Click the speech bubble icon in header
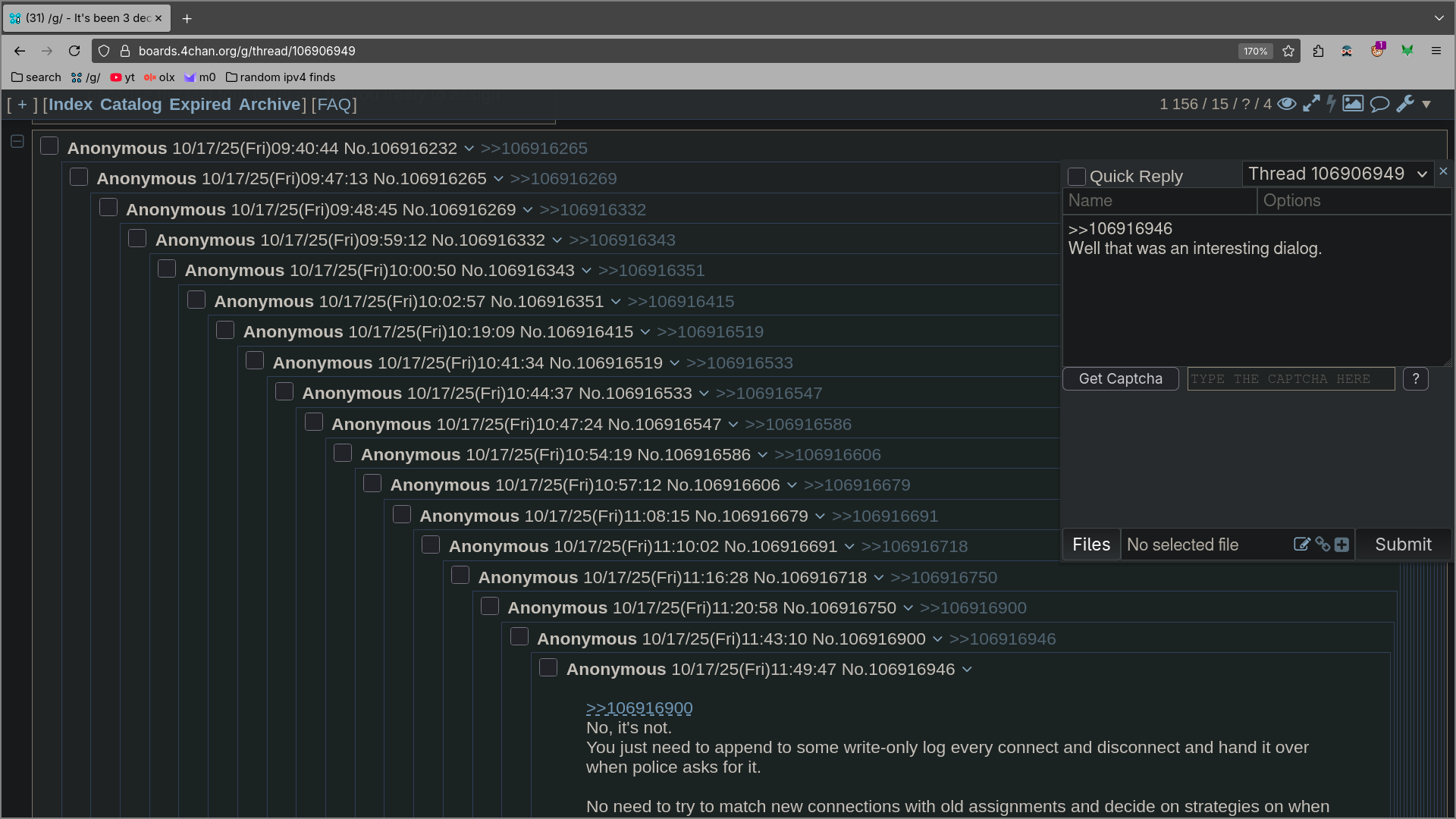Screen dimensions: 1456x819 [1379, 104]
